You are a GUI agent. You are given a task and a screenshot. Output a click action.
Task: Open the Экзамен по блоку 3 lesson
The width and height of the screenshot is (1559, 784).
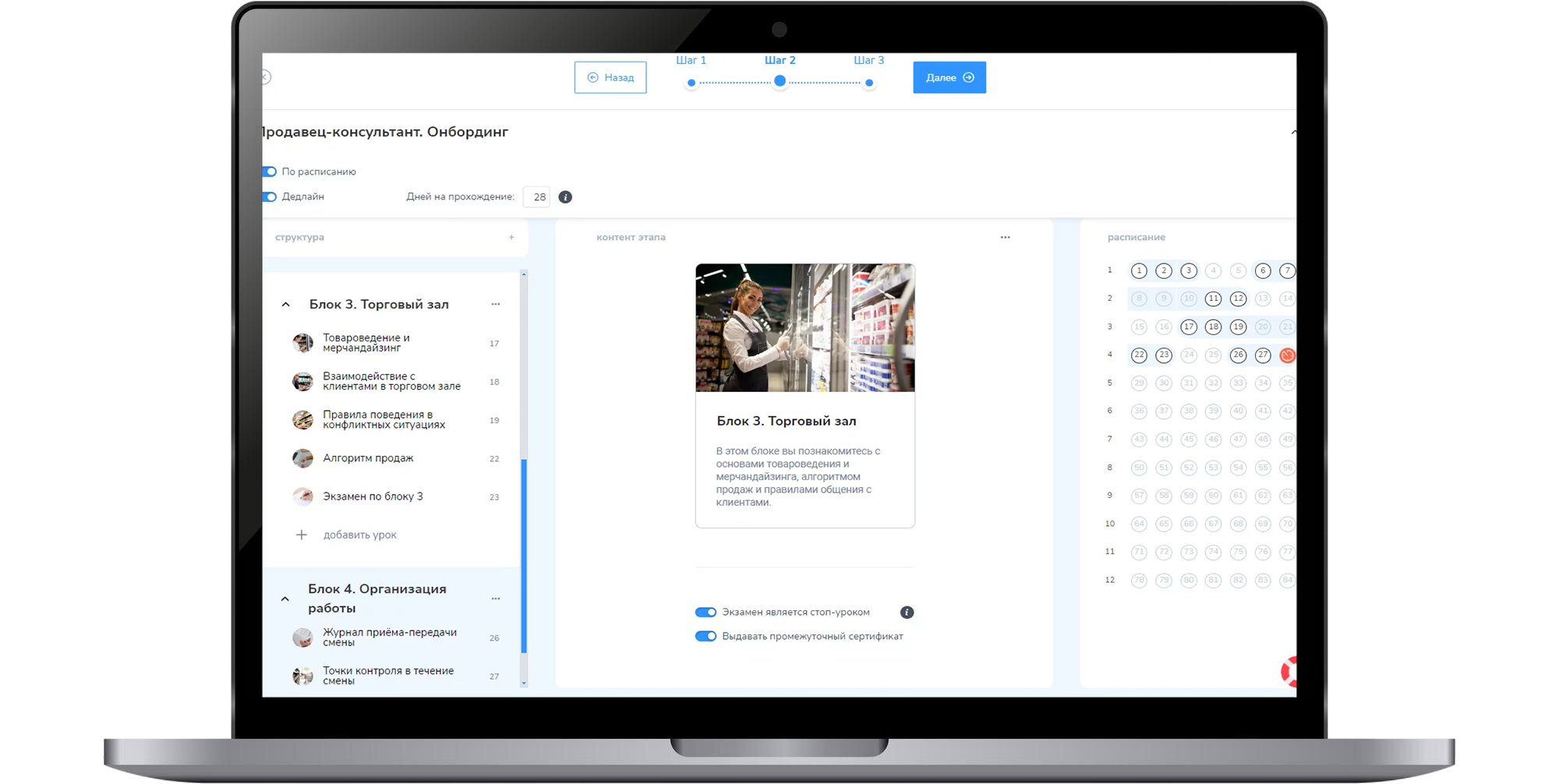(x=373, y=496)
